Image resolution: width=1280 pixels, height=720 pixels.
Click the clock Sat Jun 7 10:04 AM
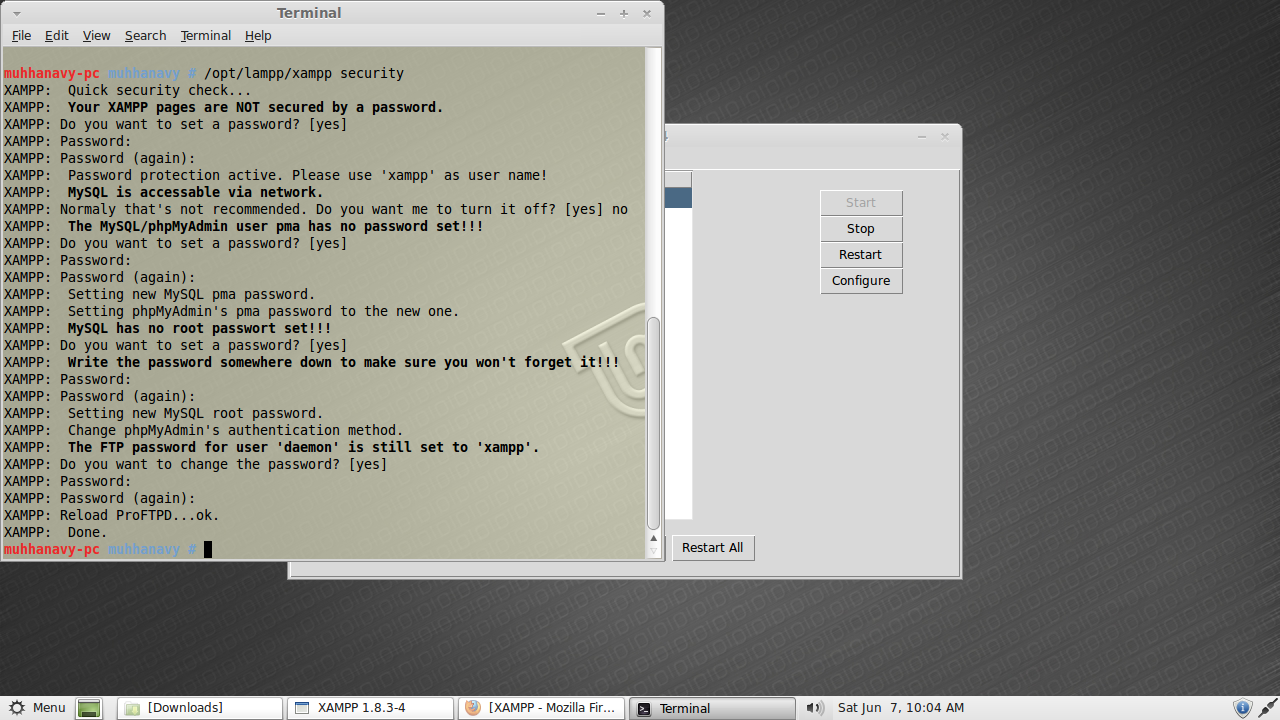point(901,708)
